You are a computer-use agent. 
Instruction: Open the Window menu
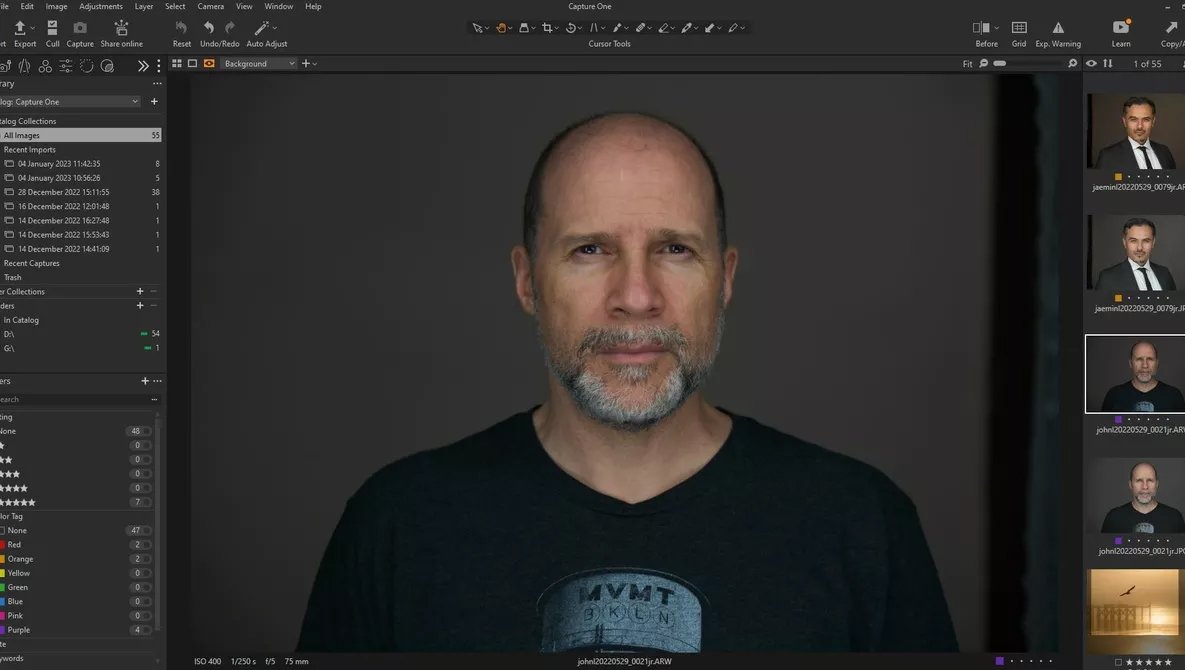(278, 6)
